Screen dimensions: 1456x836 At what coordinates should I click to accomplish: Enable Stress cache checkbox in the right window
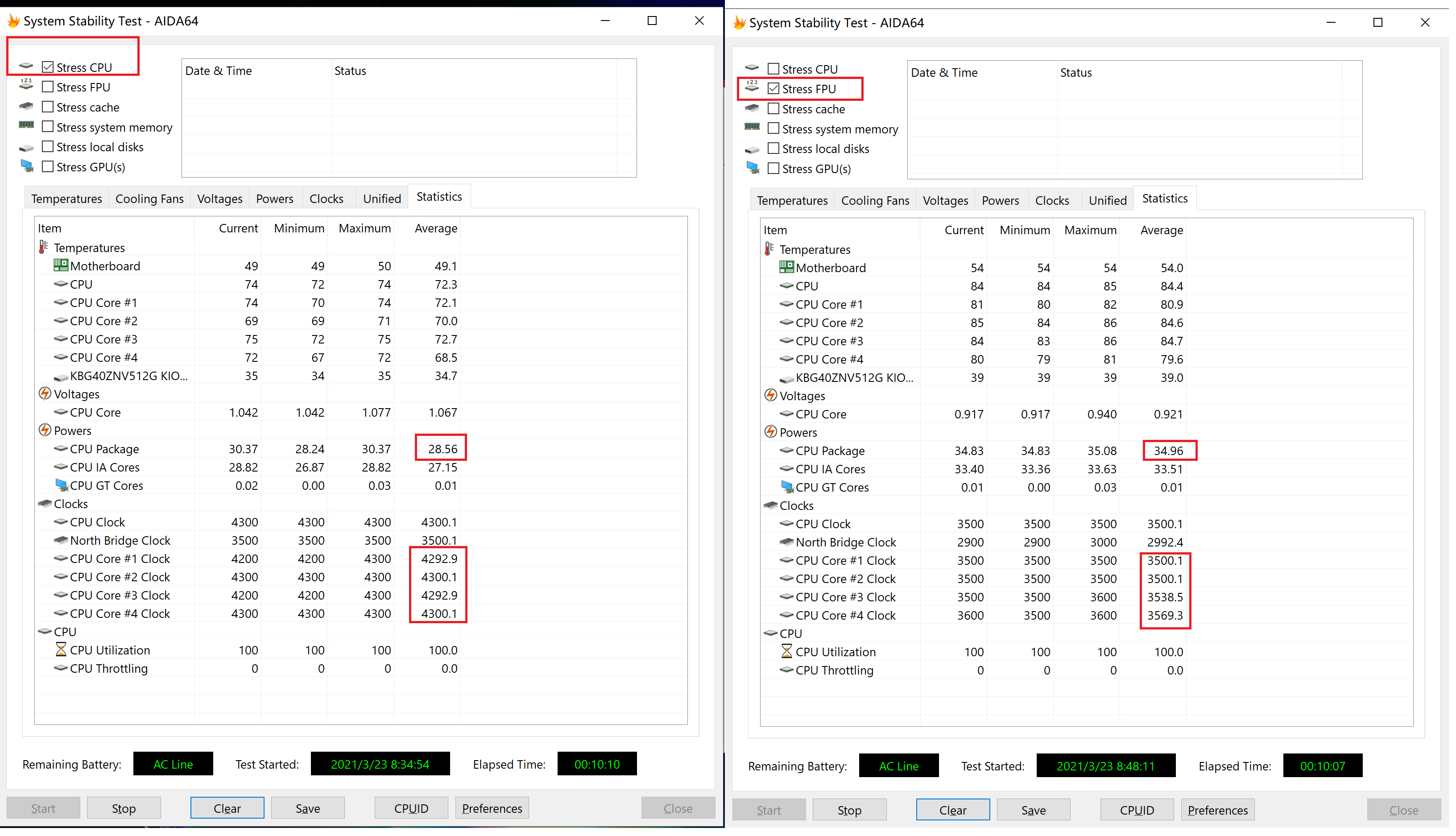pyautogui.click(x=774, y=109)
